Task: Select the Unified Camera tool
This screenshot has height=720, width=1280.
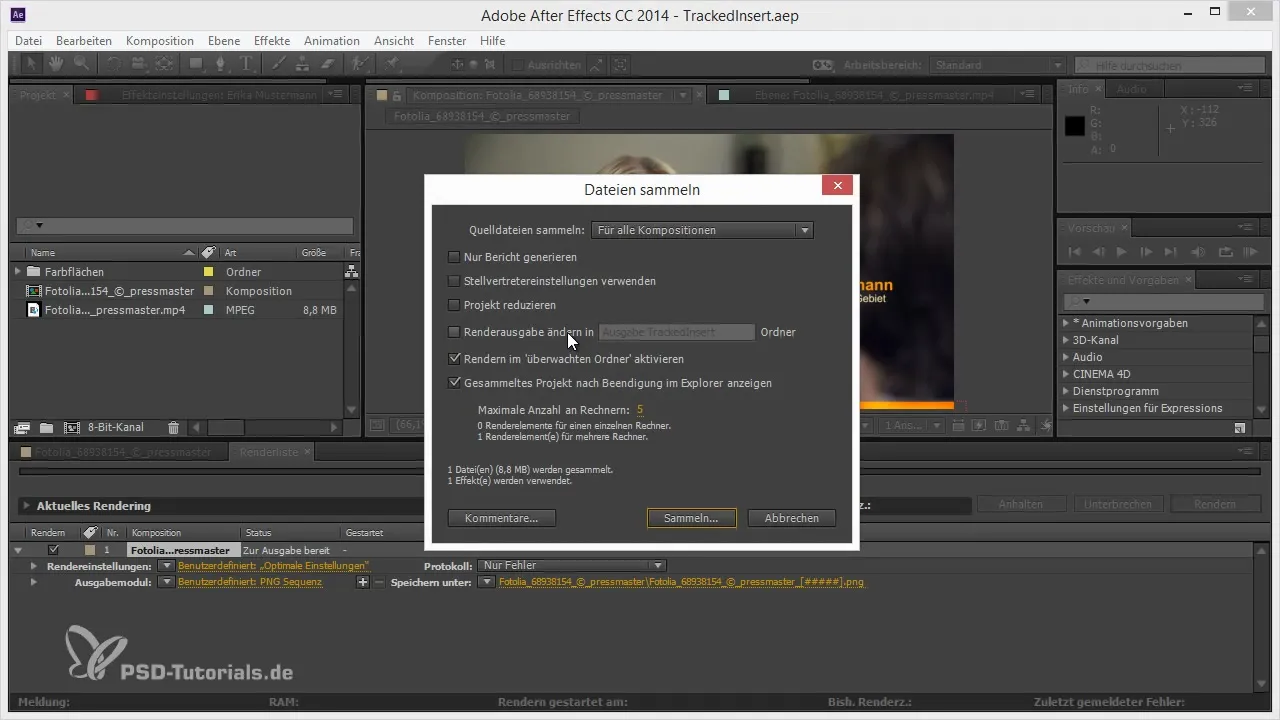Action: 138,64
